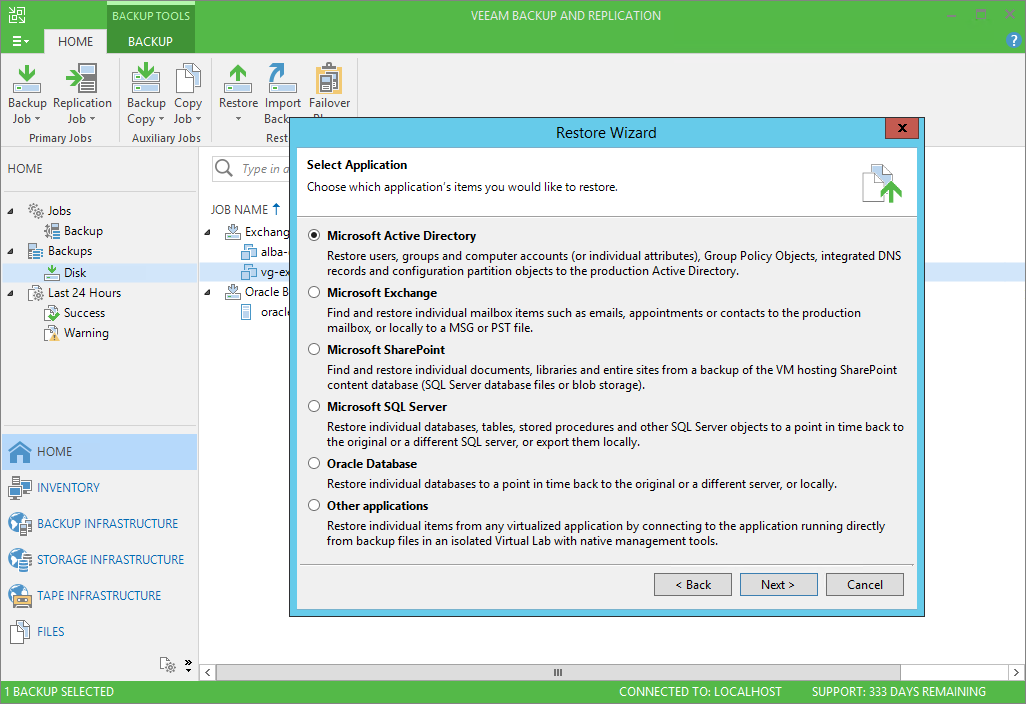Open the BACKUP INFRASTRUCTURE view
The height and width of the screenshot is (704, 1026).
[x=99, y=523]
